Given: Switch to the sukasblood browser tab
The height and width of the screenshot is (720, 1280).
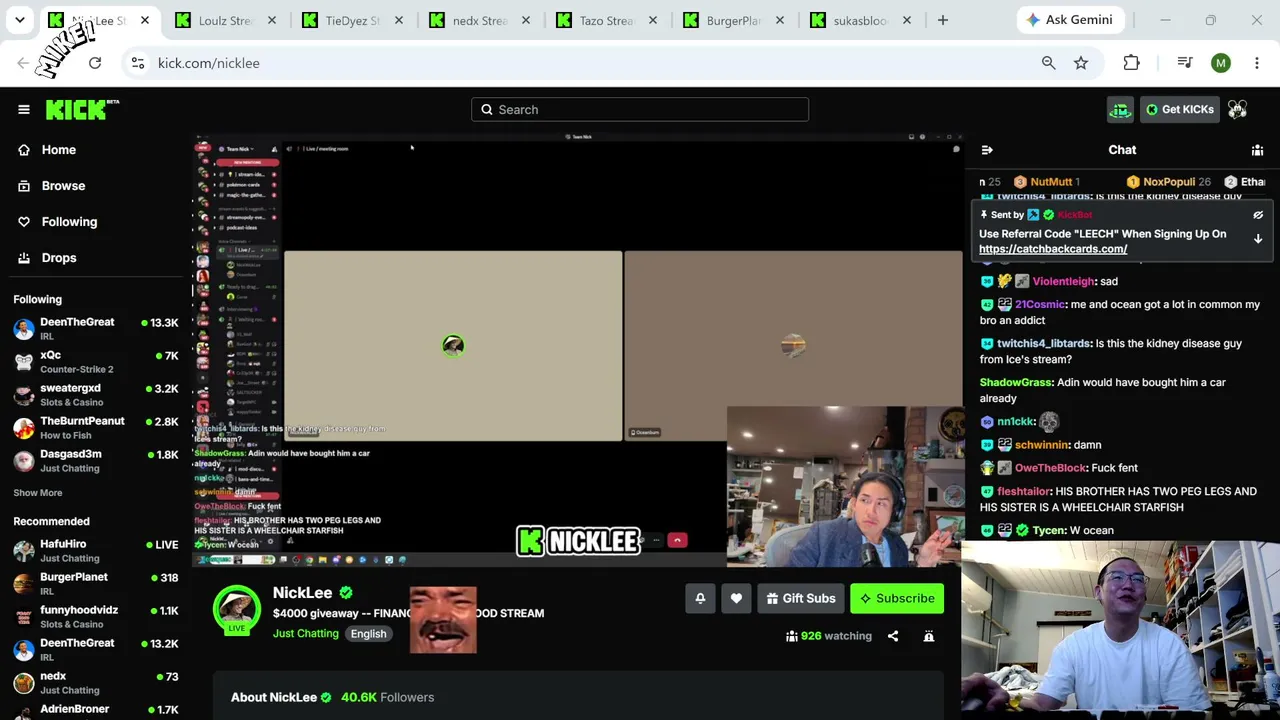Looking at the screenshot, I should point(861,21).
